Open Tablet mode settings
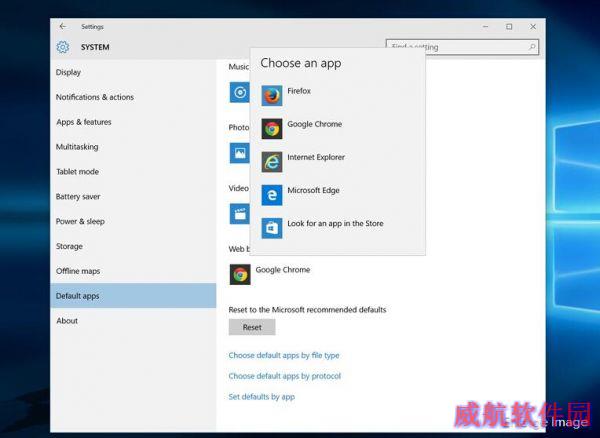The height and width of the screenshot is (438, 600). [133, 172]
